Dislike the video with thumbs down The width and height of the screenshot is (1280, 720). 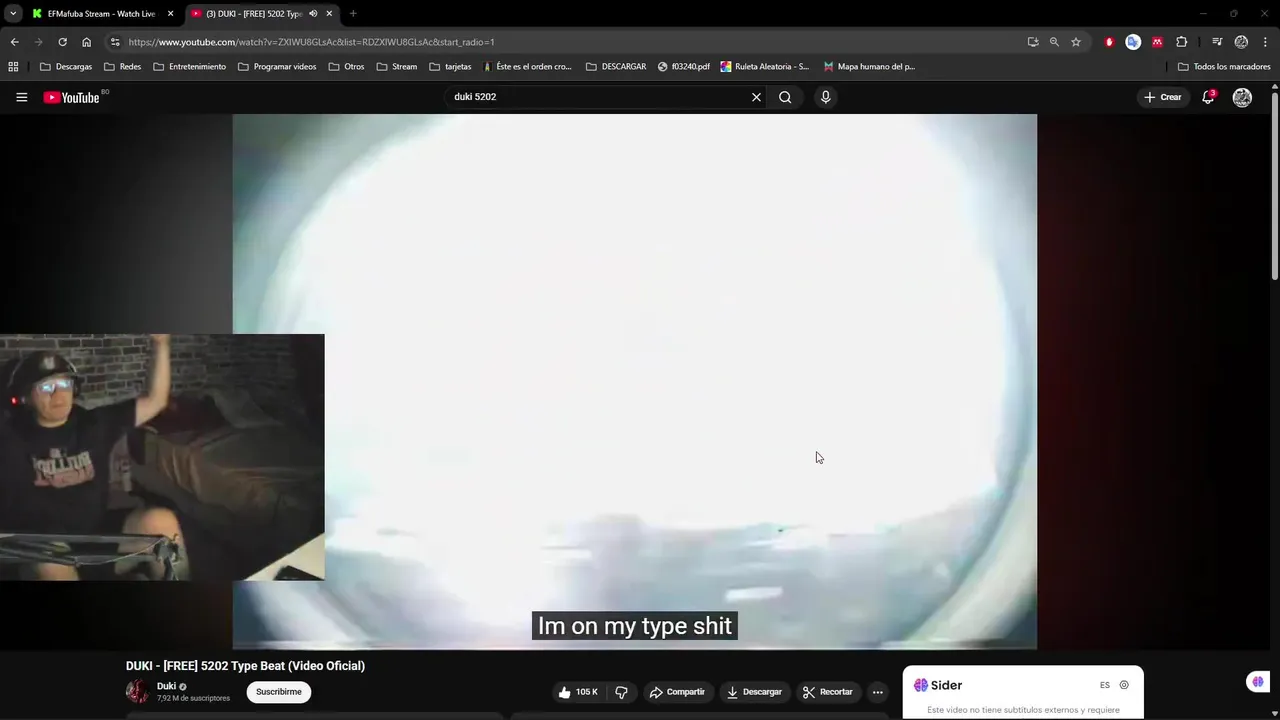tap(621, 692)
